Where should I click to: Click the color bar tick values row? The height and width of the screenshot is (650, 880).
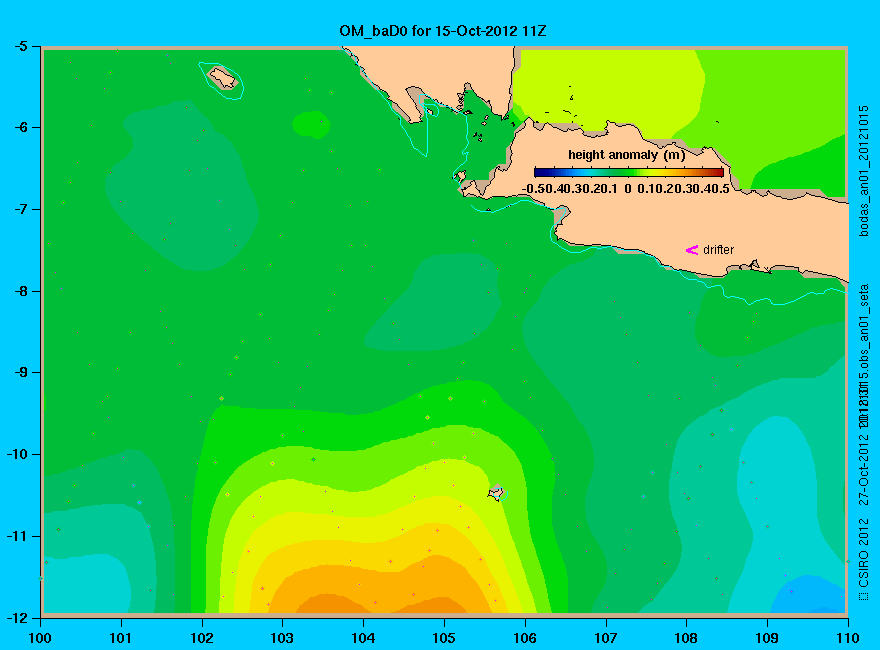pos(626,189)
